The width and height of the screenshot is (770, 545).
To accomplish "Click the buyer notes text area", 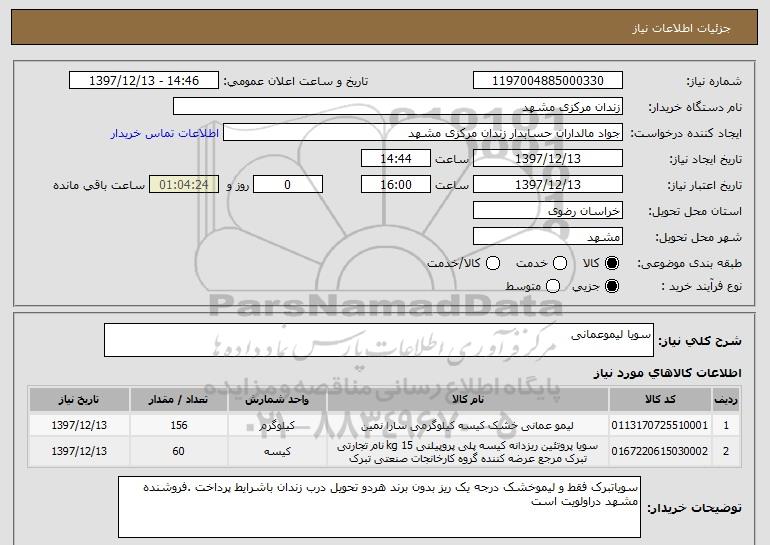I will point(379,507).
